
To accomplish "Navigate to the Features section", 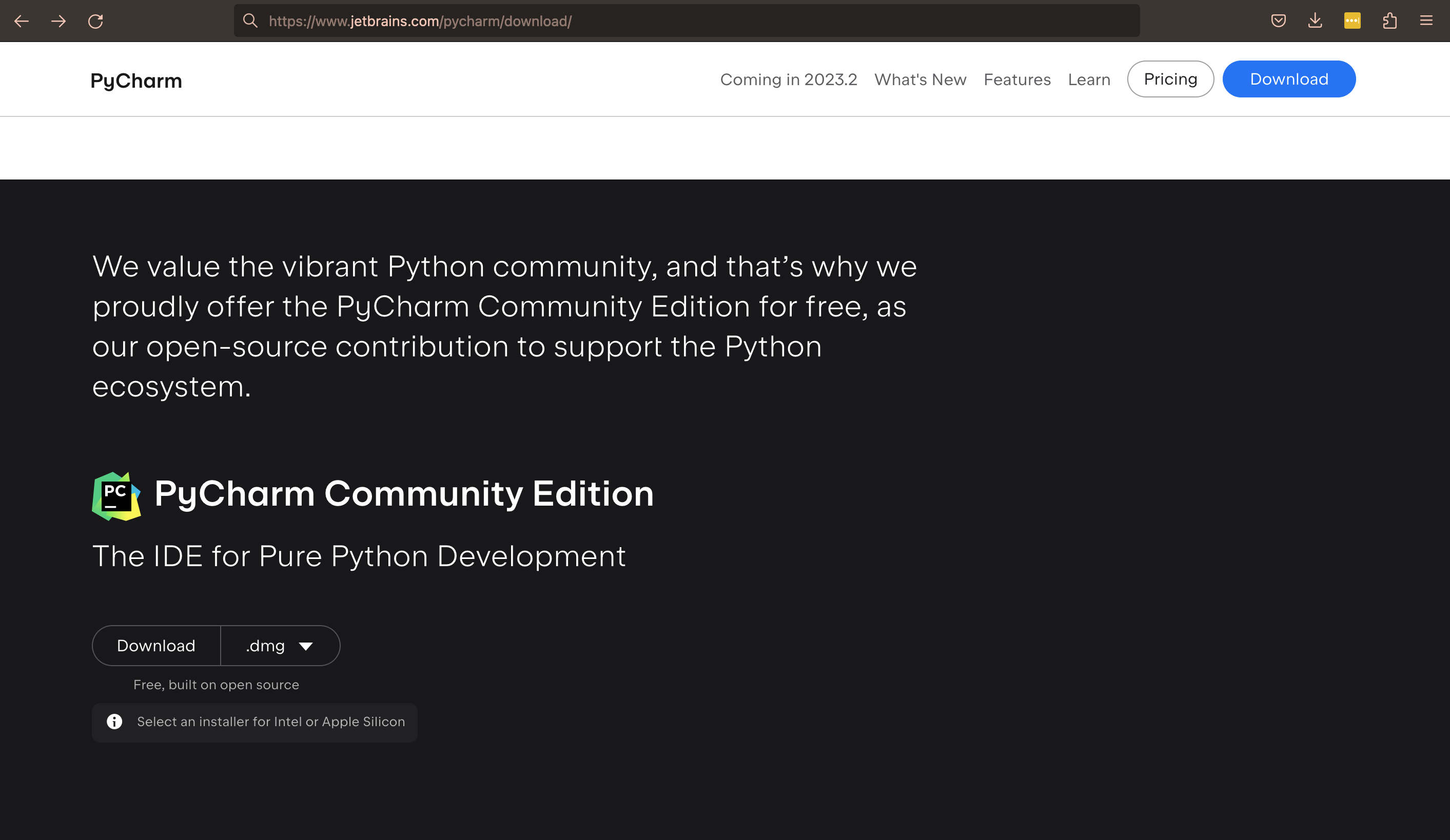I will 1017,79.
